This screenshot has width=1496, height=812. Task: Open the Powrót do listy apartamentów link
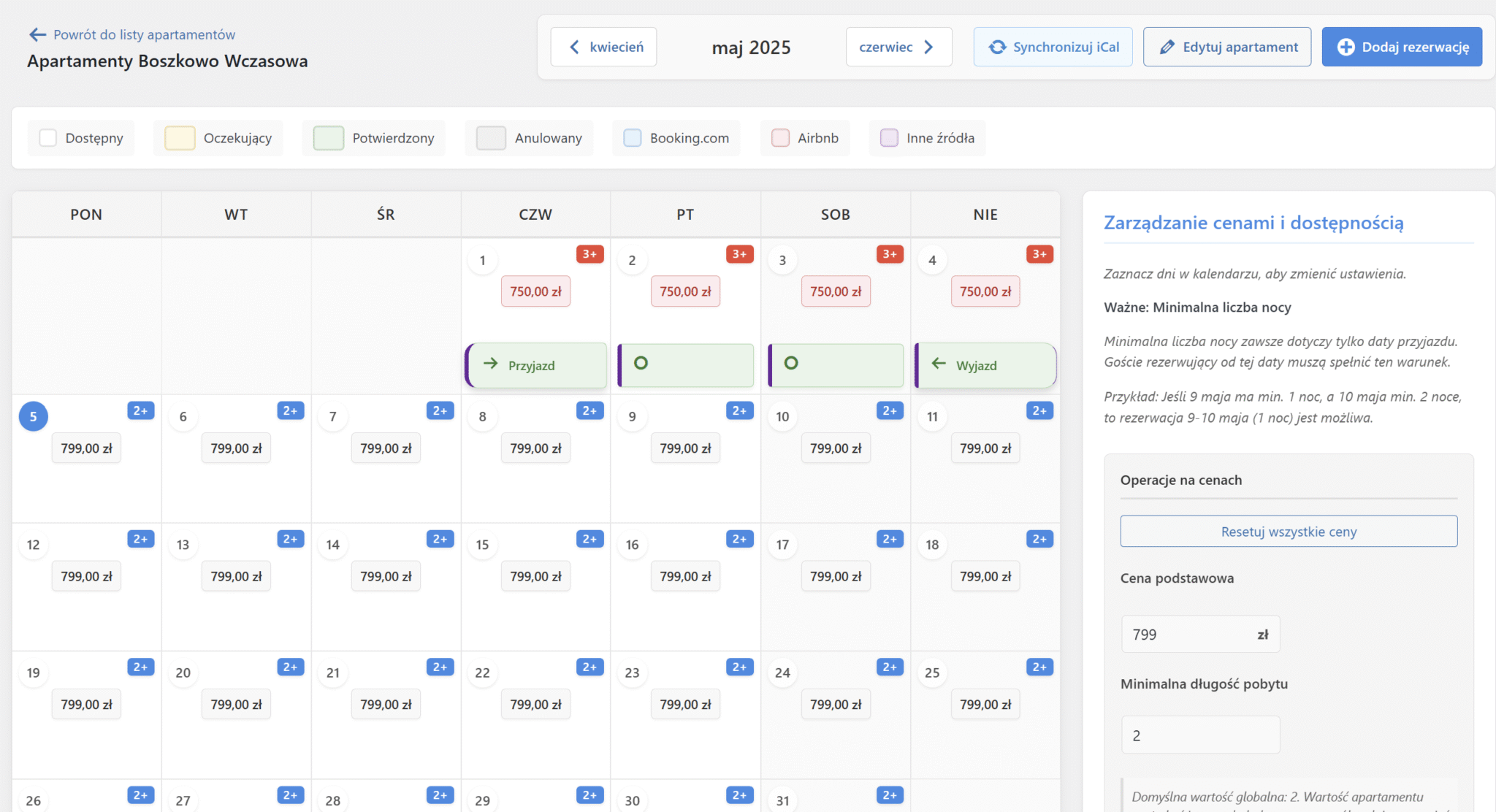tap(144, 34)
